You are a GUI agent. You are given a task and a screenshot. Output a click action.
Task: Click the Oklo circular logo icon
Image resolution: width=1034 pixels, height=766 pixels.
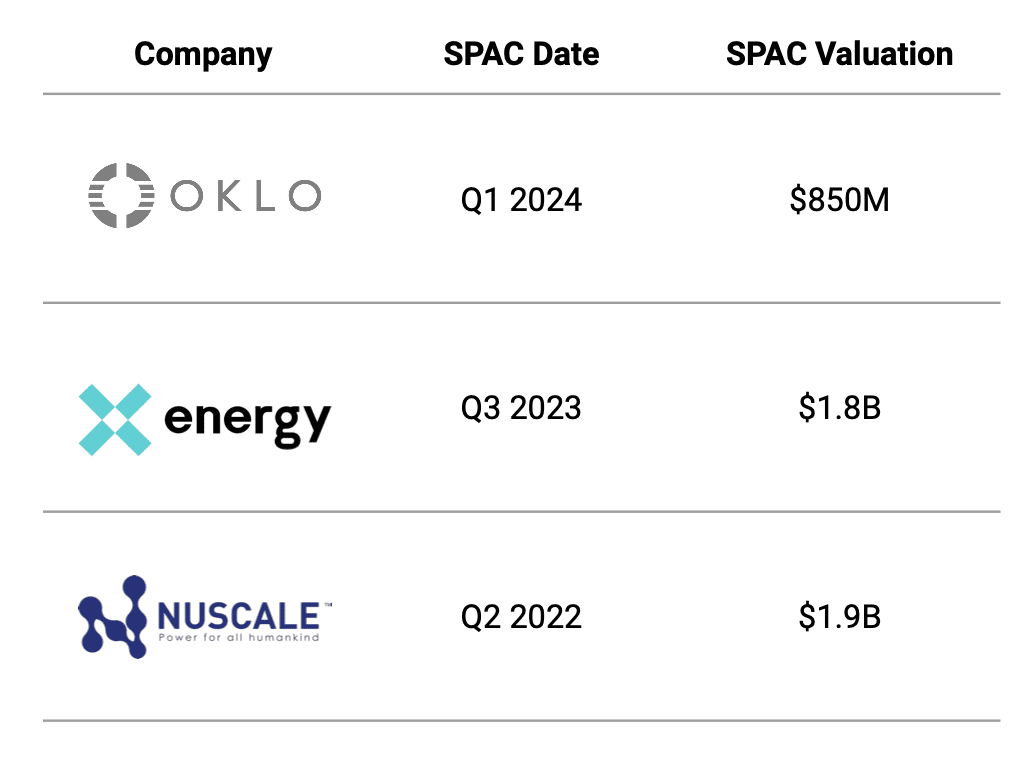[121, 195]
